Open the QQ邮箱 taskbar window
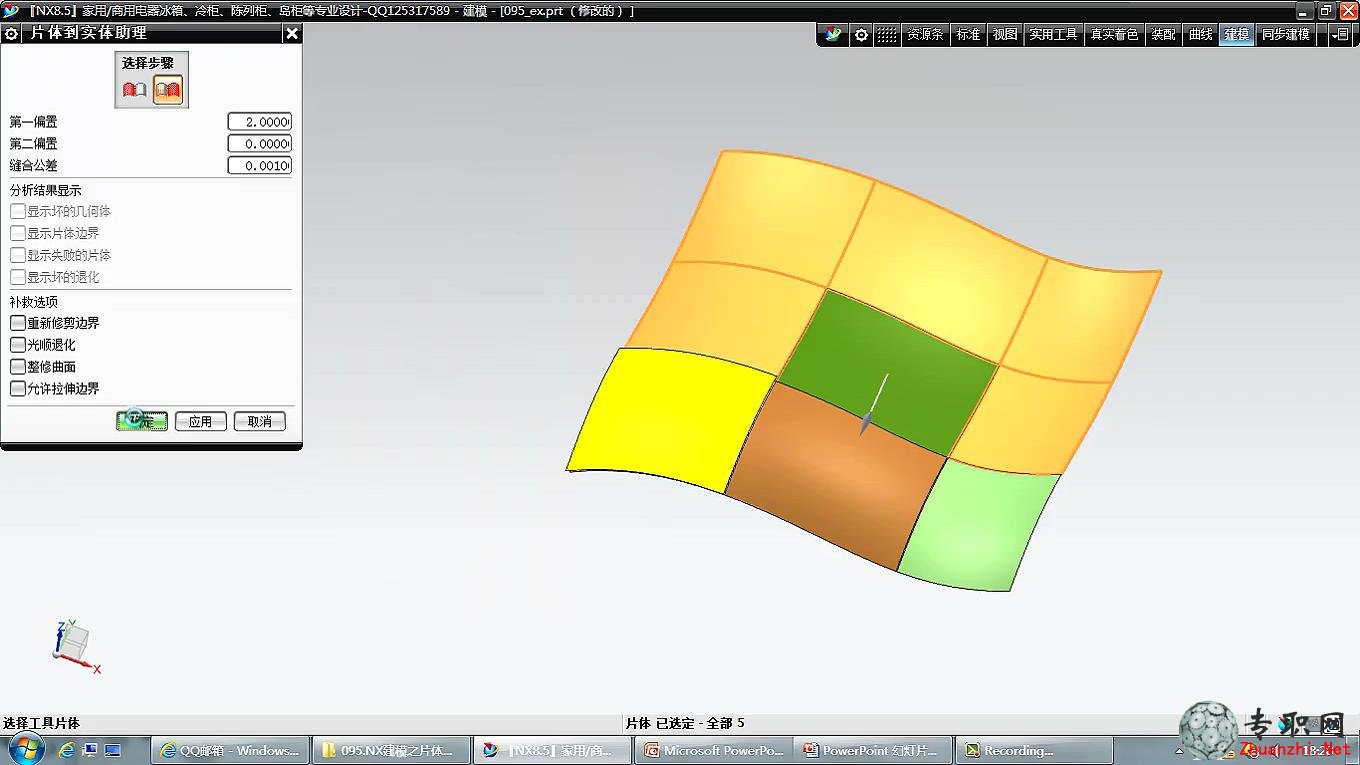 (231, 750)
